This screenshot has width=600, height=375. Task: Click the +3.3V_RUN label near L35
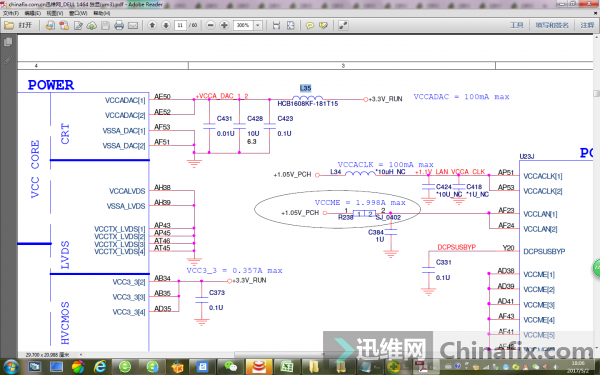point(385,99)
